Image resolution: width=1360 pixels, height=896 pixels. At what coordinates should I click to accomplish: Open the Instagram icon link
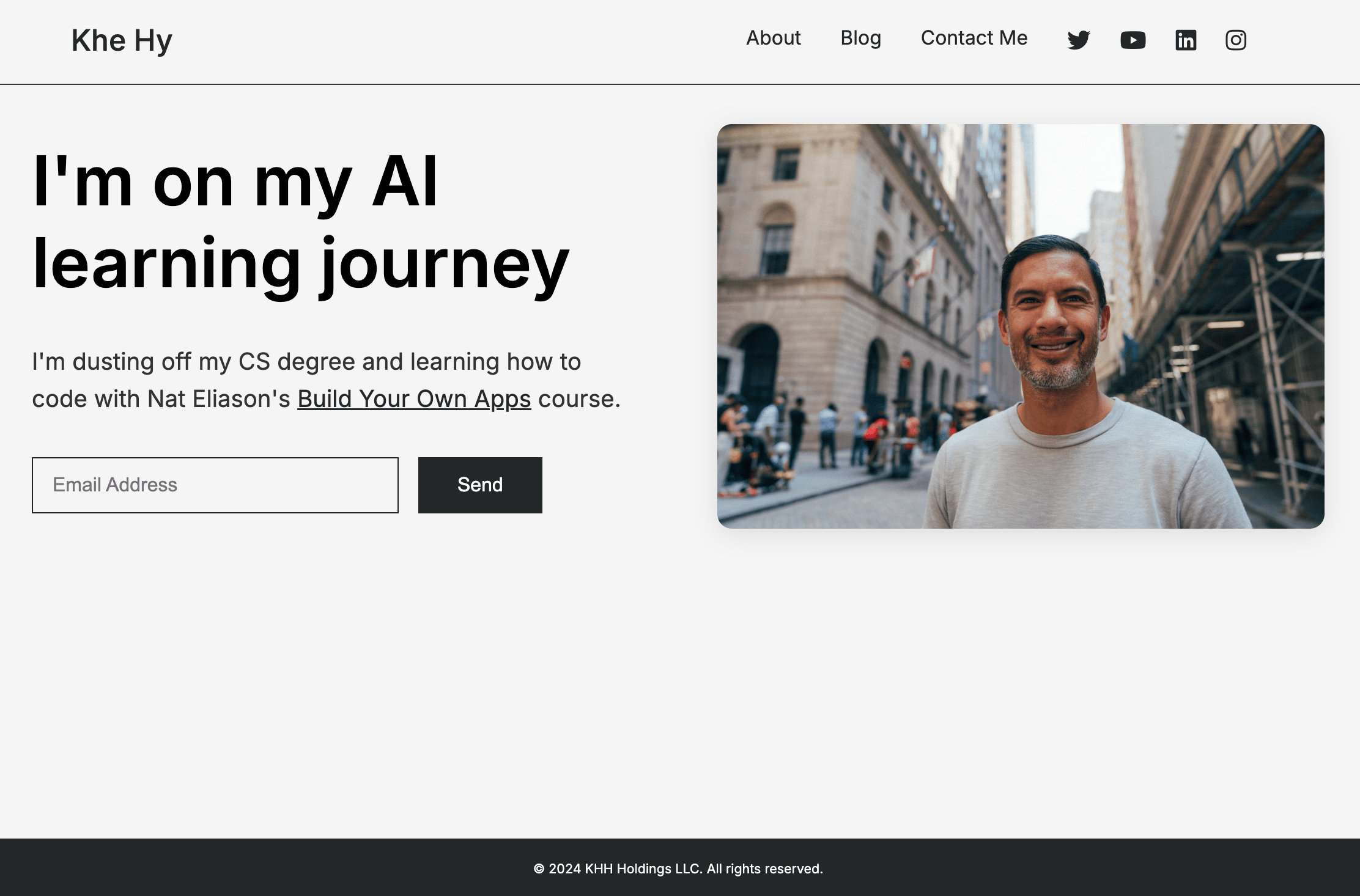click(x=1236, y=40)
